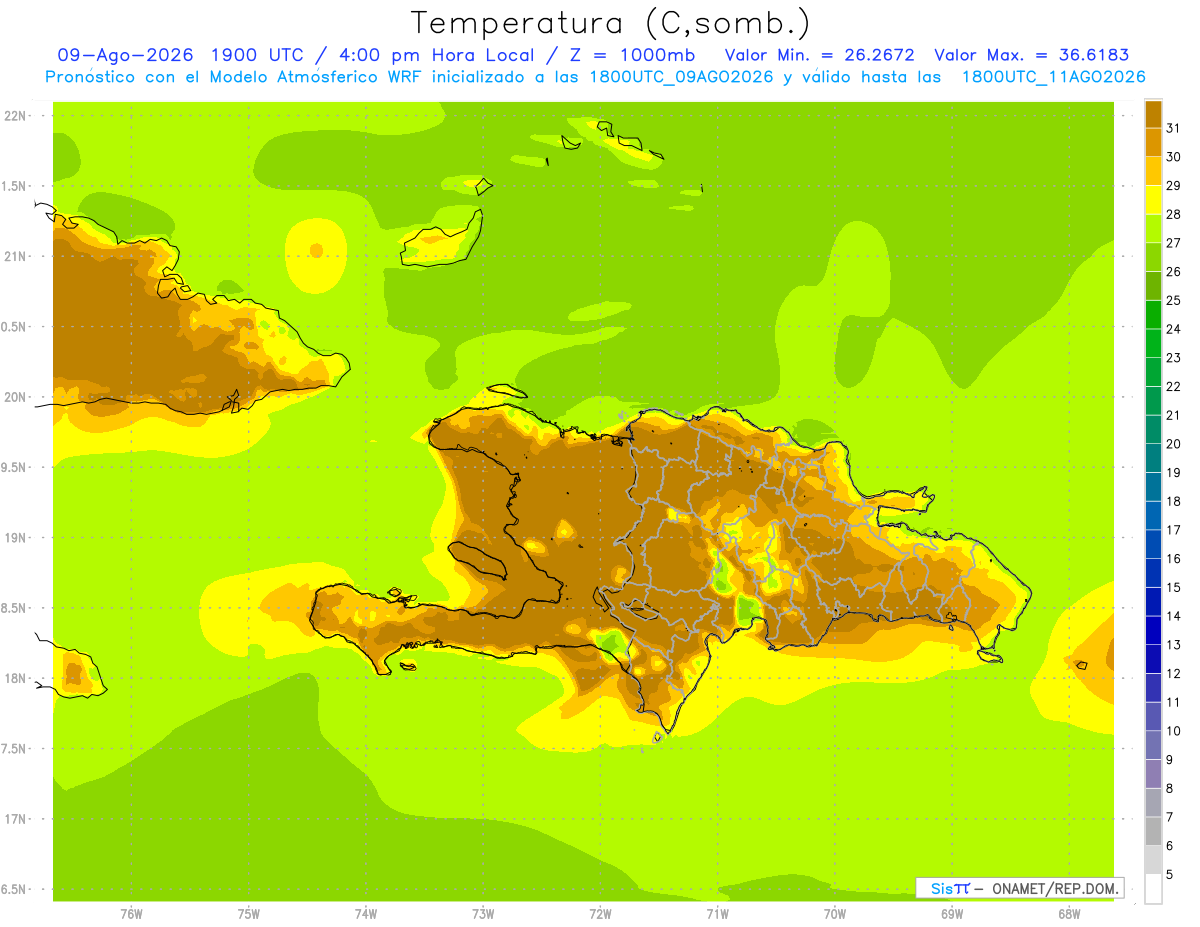Click the "Valor Max. = 36.6183" value
The image size is (1200, 927).
tap(1031, 55)
